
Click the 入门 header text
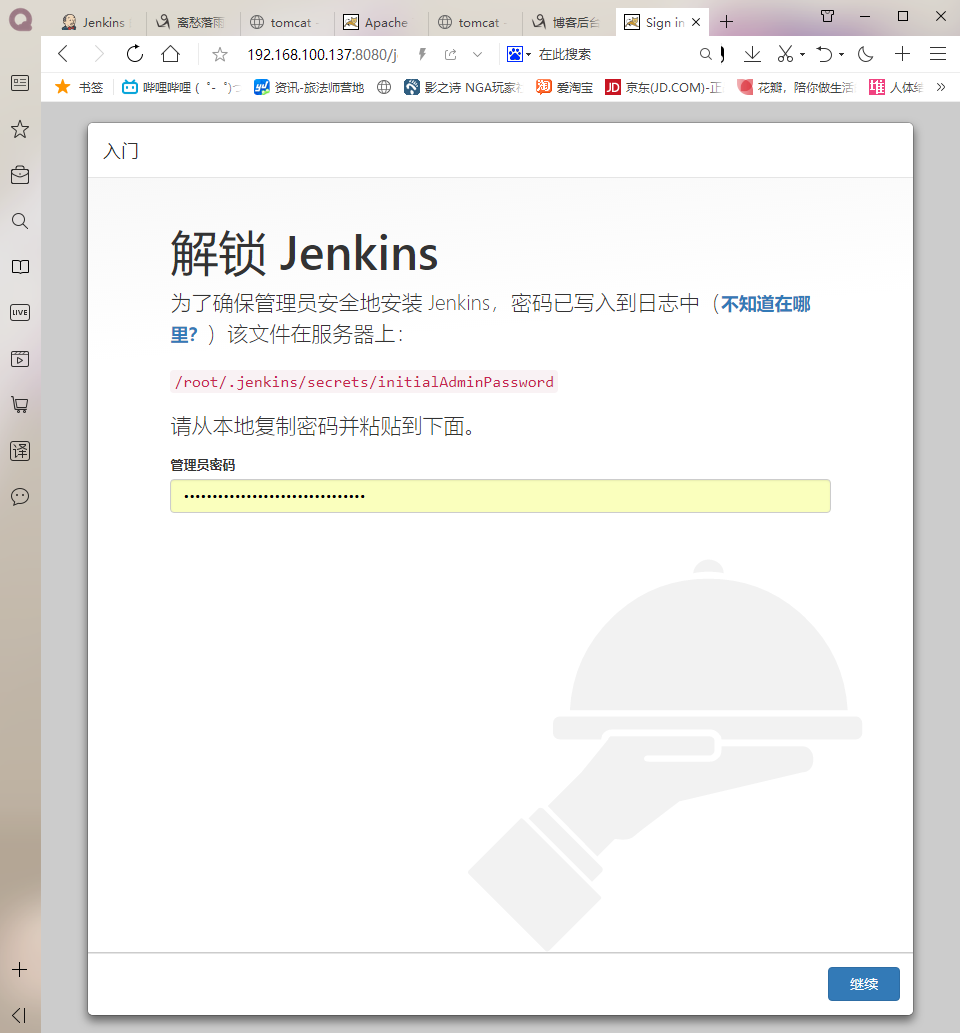(121, 151)
